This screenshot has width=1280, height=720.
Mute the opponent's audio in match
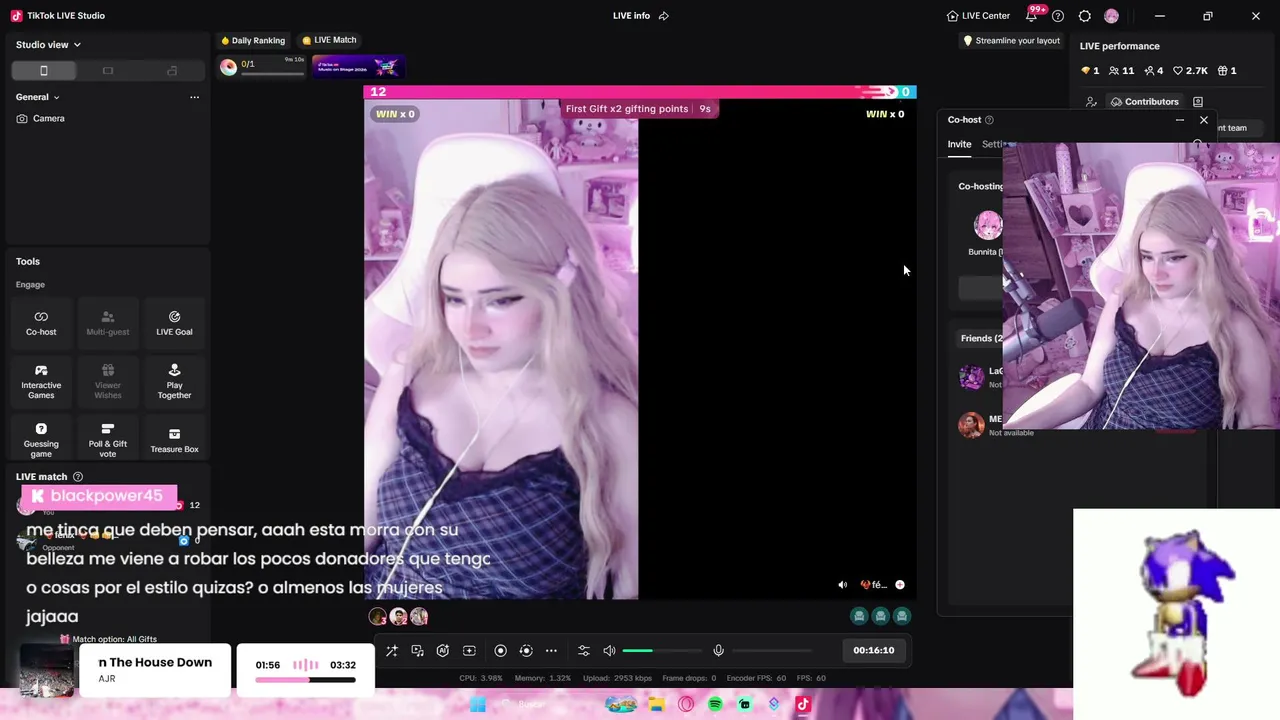pyautogui.click(x=842, y=585)
